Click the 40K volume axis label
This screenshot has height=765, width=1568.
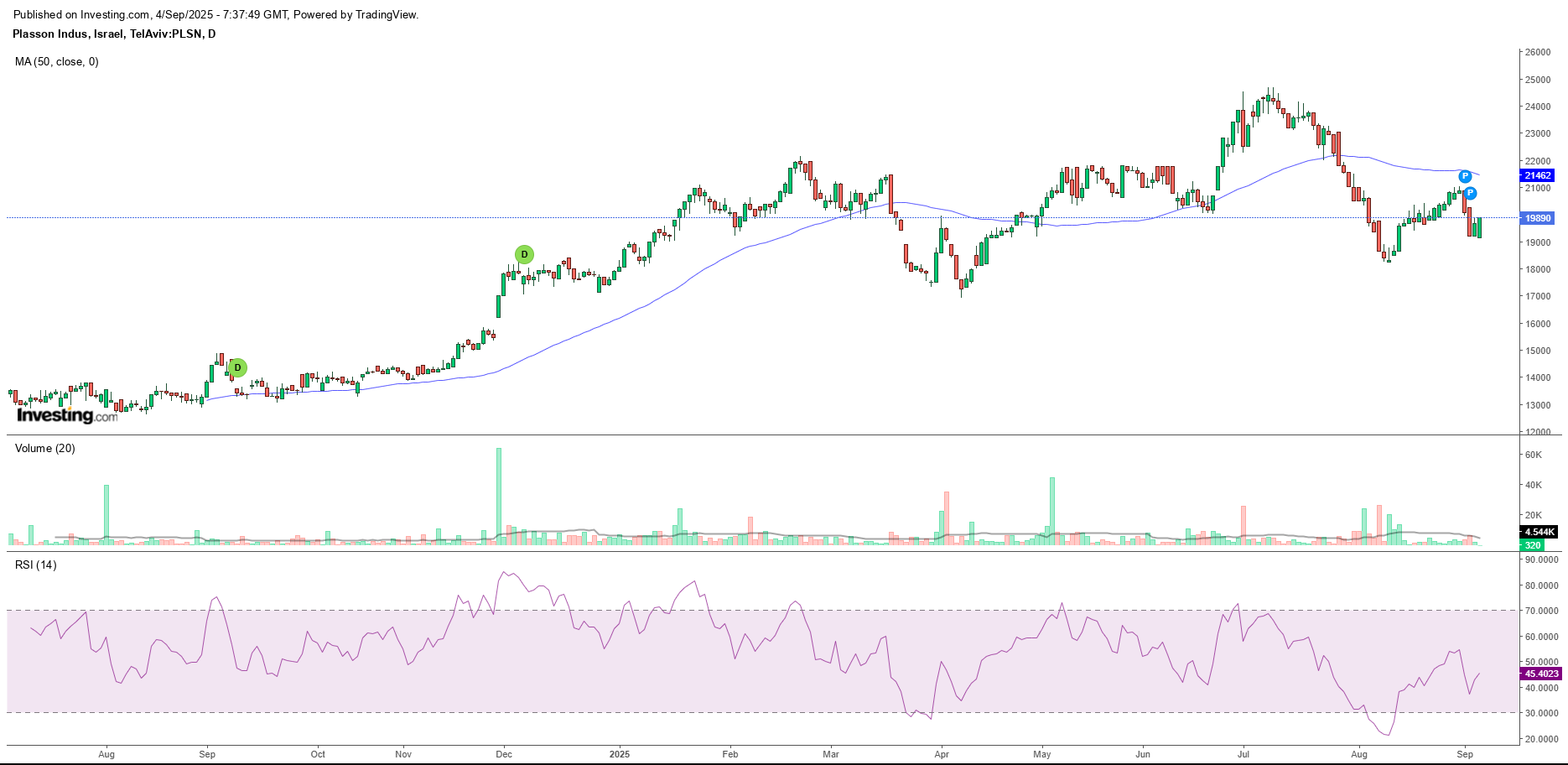1534,485
